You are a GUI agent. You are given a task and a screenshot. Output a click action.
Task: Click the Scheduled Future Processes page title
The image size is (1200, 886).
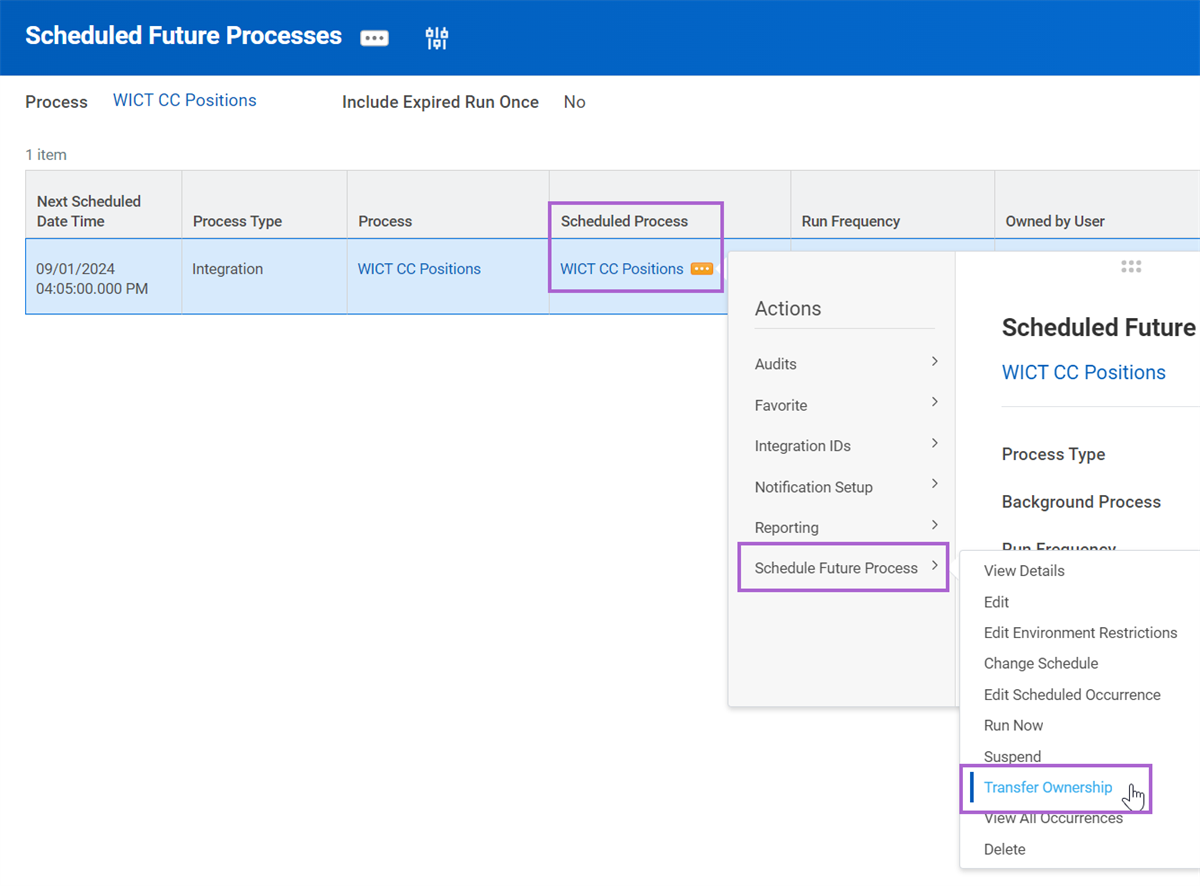[183, 36]
